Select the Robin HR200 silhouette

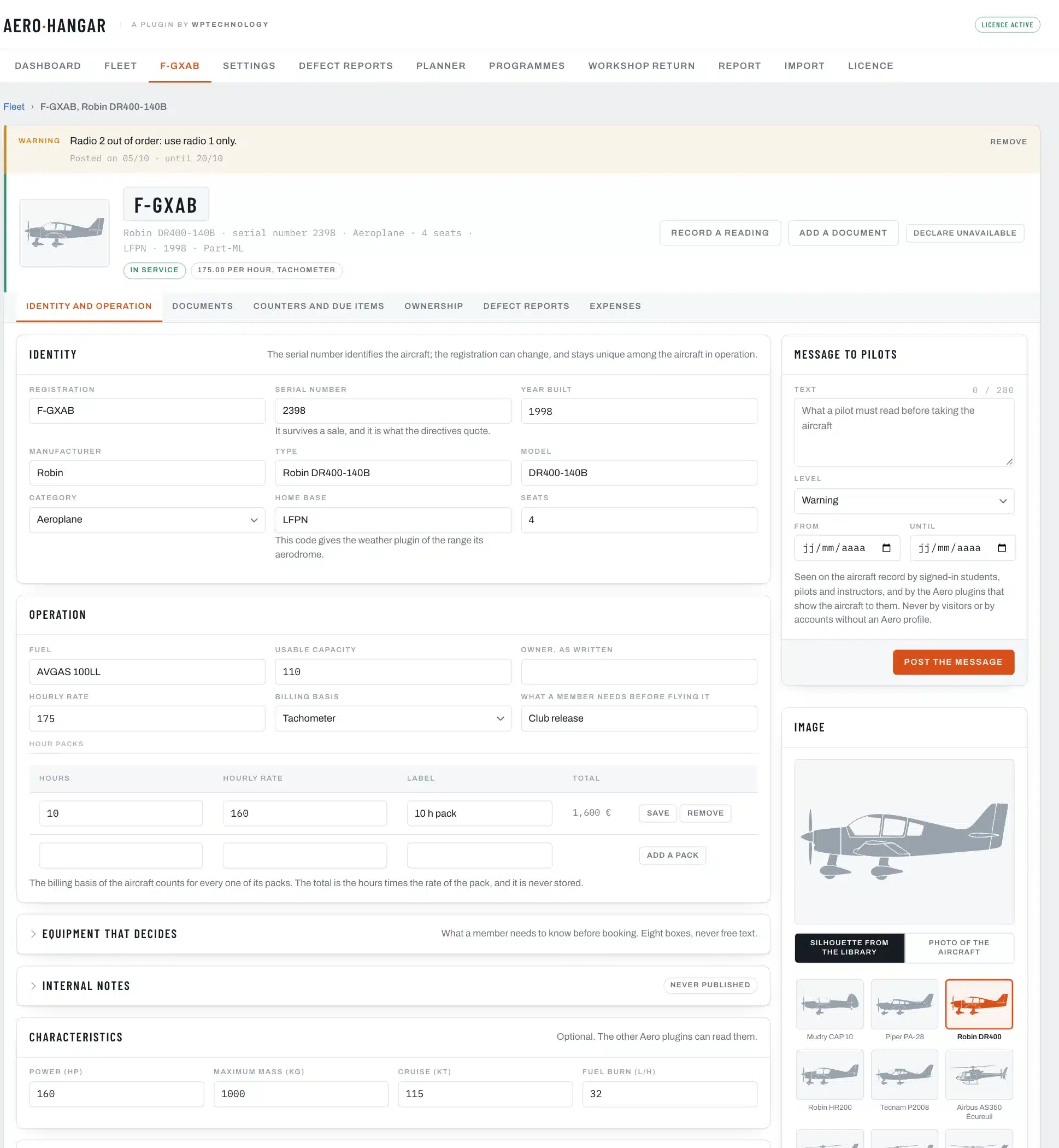(x=829, y=1074)
